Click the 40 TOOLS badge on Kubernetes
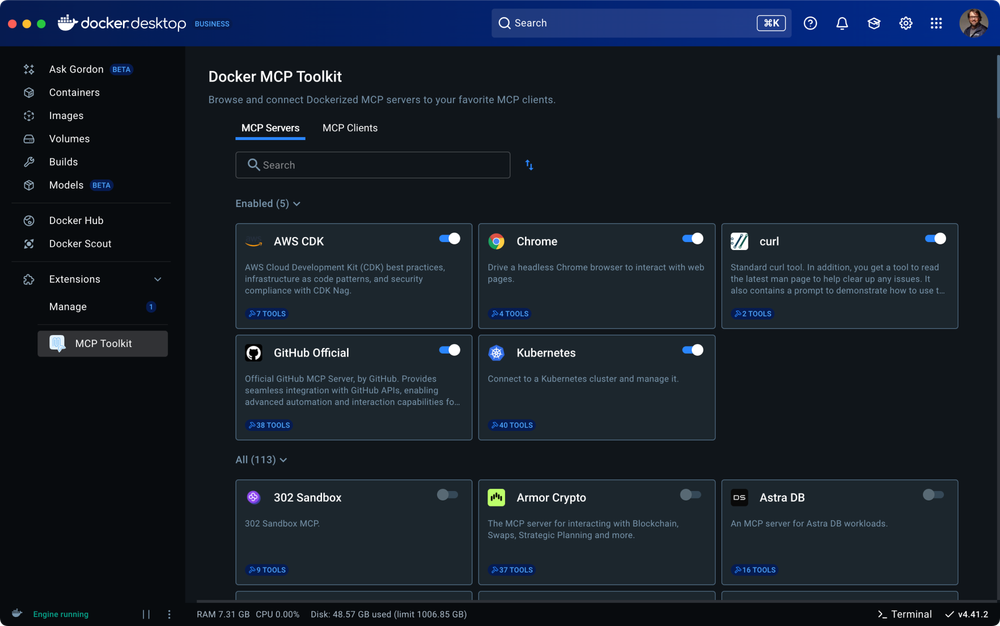1000x626 pixels. tap(511, 424)
